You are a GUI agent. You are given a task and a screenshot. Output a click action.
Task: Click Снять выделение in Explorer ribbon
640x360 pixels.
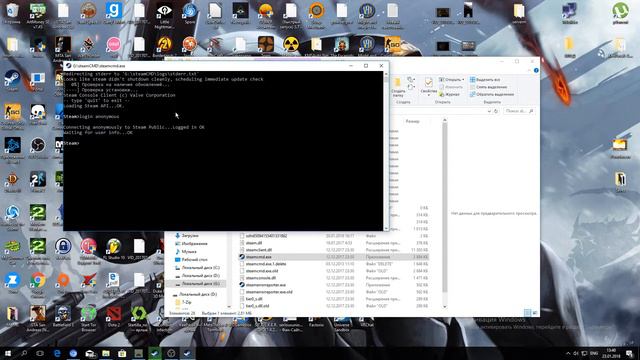click(x=488, y=87)
